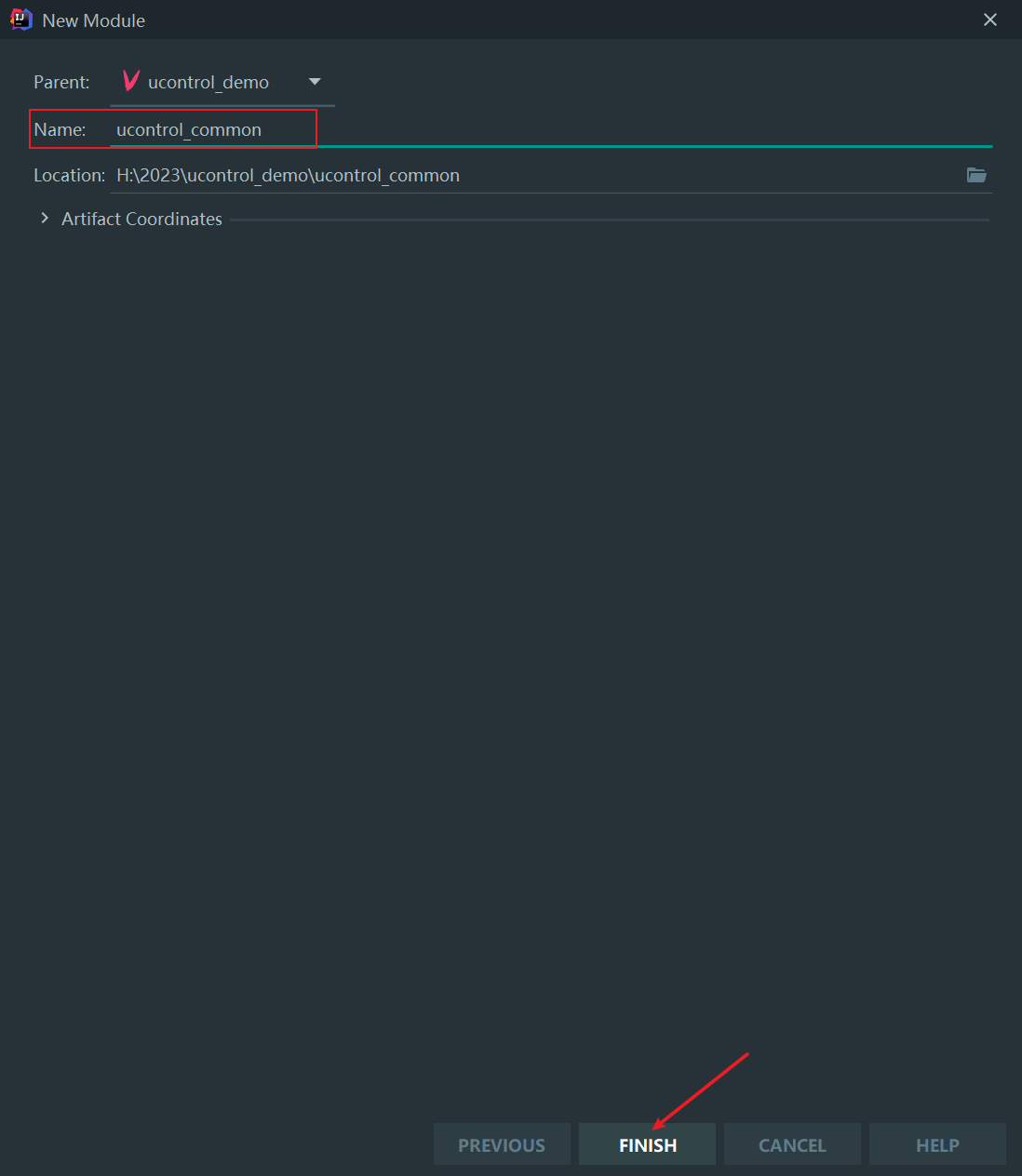This screenshot has height=1176, width=1022.
Task: Click the IntelliJ IDEA logo in title bar
Action: pos(20,20)
